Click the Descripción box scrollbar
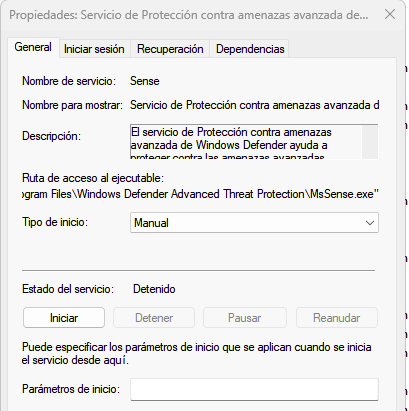409x411 pixels. pyautogui.click(x=370, y=142)
